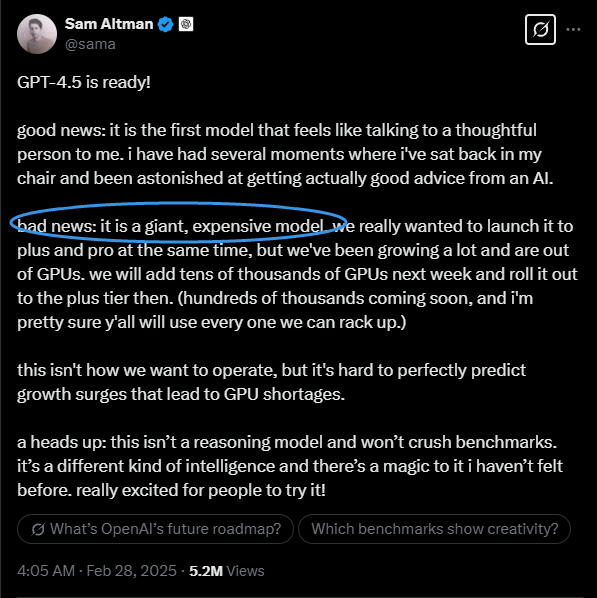
Task: Click the Views label in footer
Action: tap(245, 571)
